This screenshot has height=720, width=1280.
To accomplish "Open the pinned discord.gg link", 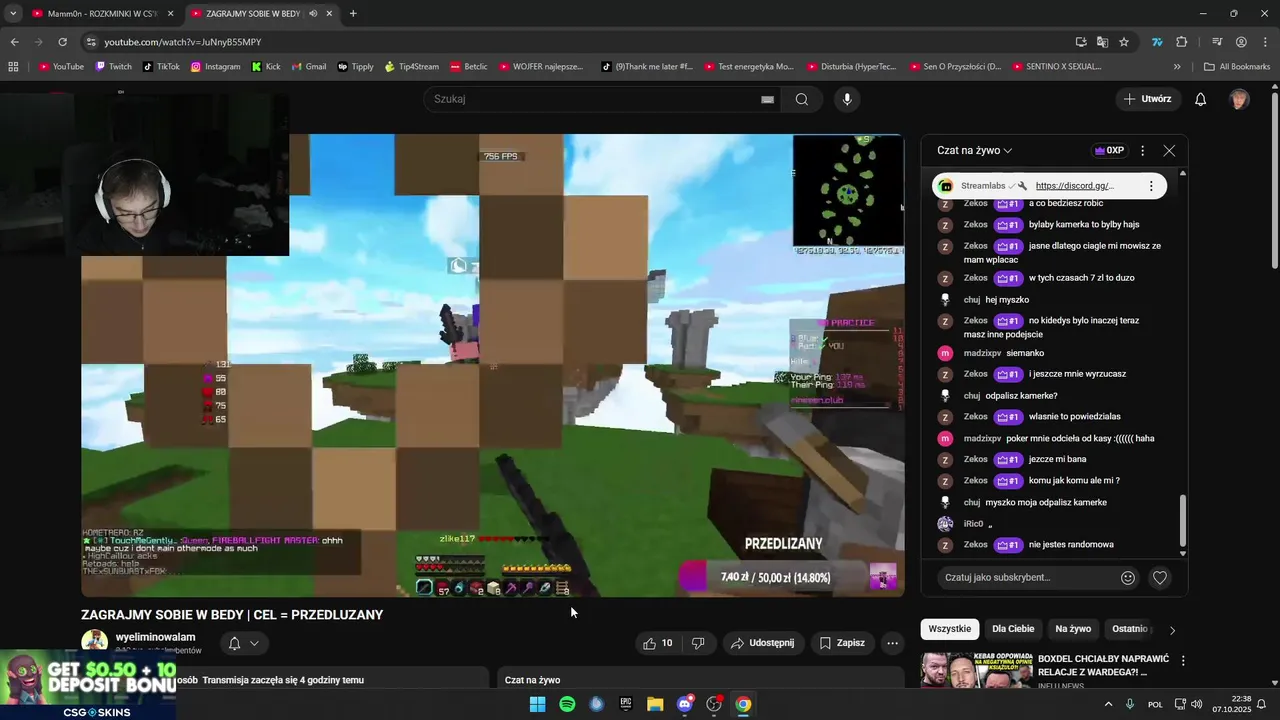I will [x=1075, y=186].
